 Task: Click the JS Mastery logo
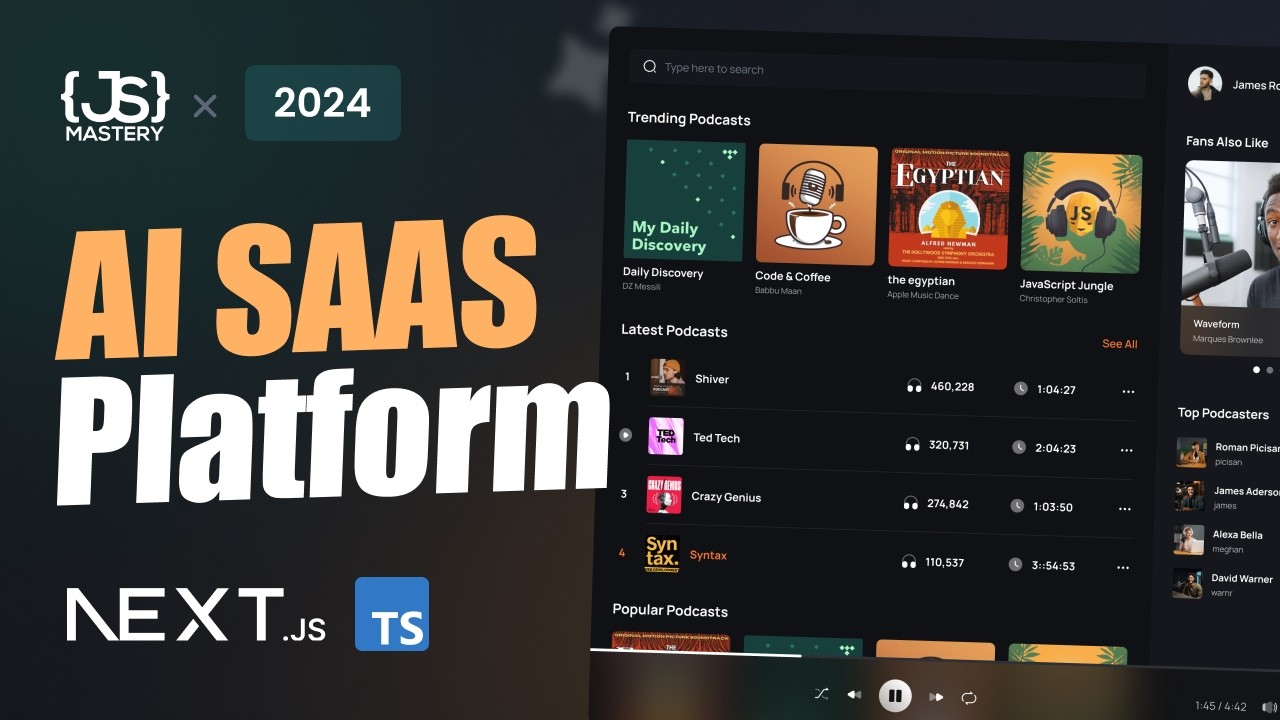pyautogui.click(x=113, y=104)
